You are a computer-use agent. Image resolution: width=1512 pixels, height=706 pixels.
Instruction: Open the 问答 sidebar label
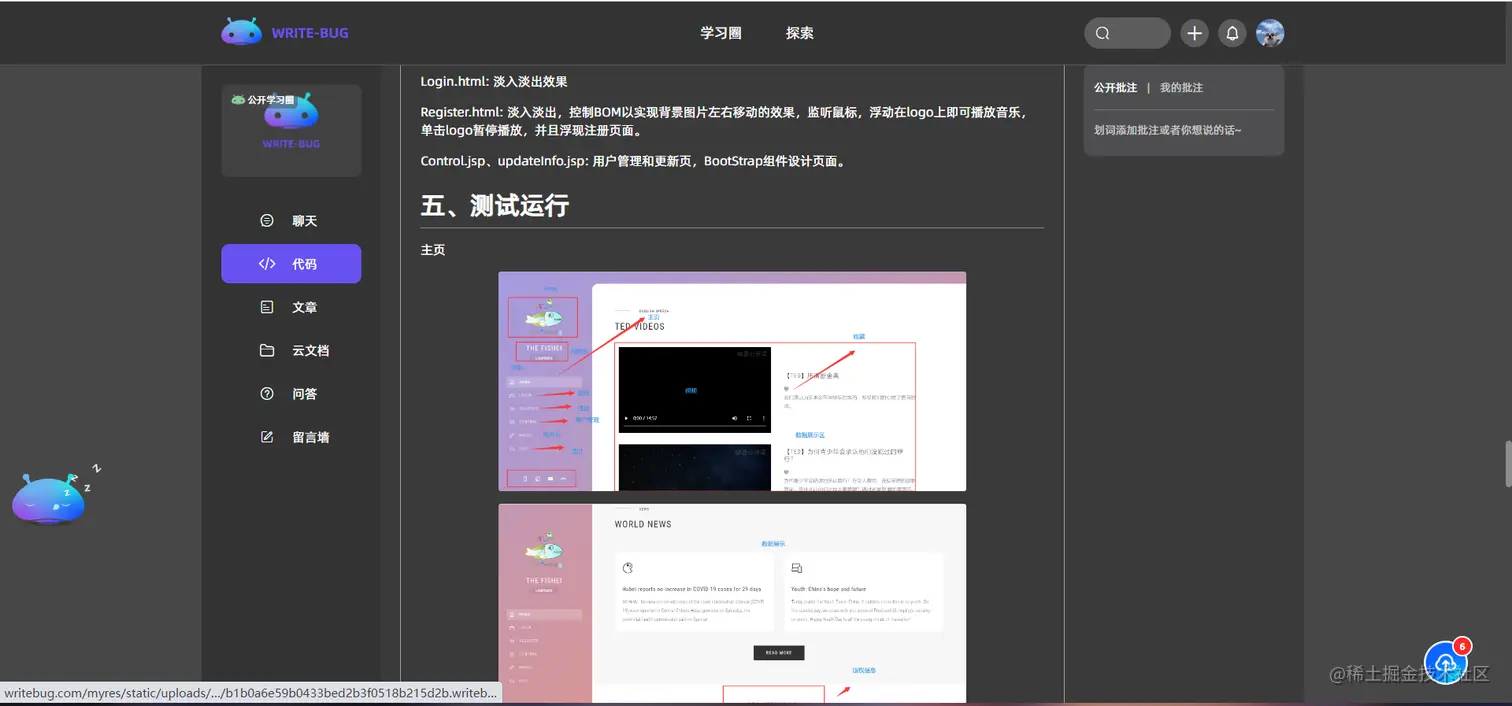pos(304,394)
